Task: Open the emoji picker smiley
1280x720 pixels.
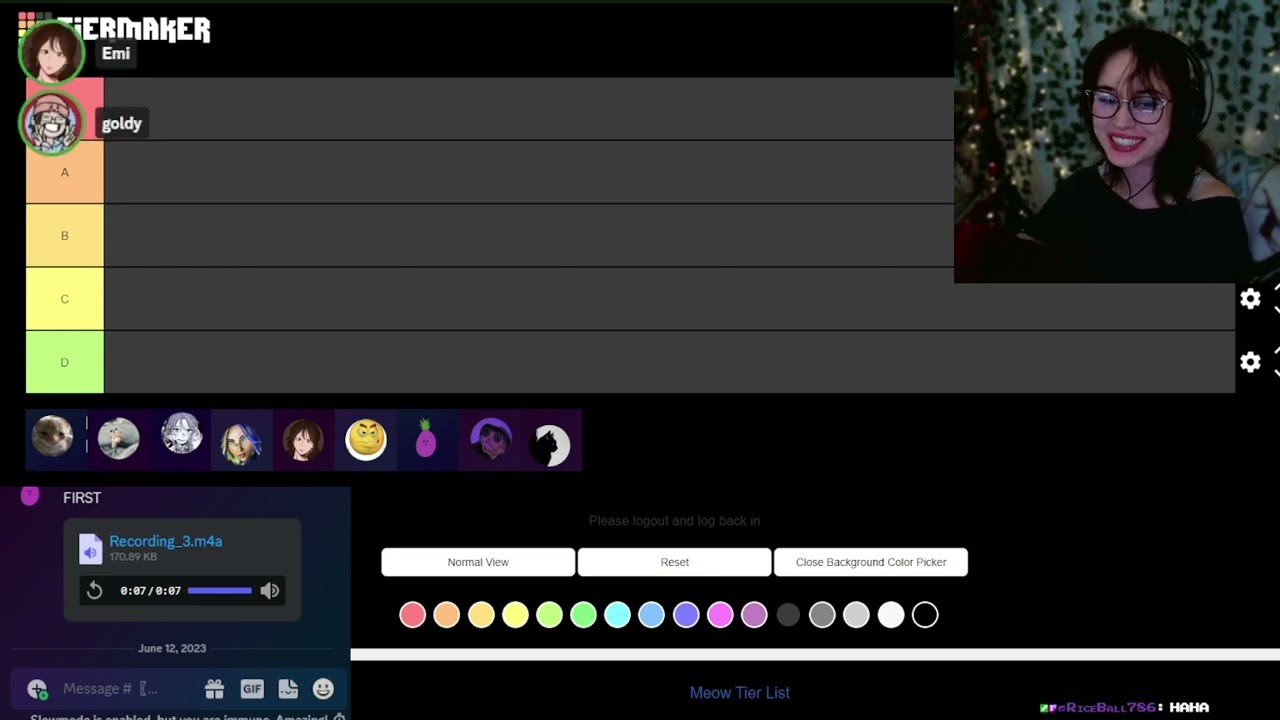Action: click(323, 688)
